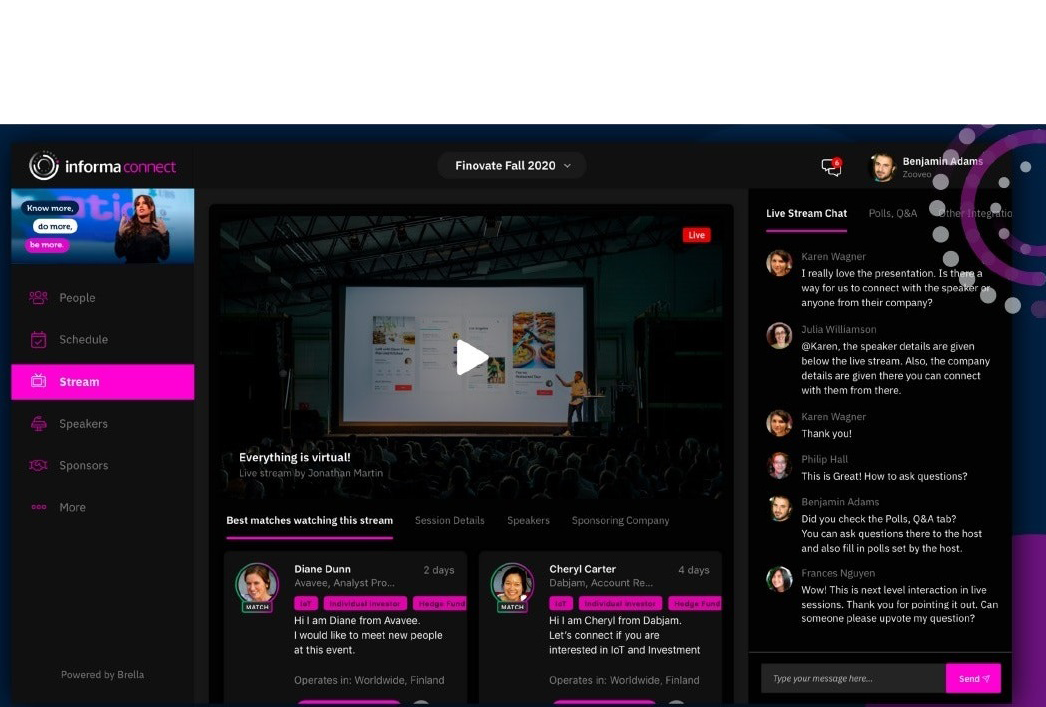This screenshot has width=1046, height=707.
Task: Click the More dots icon
Action: pos(39,508)
